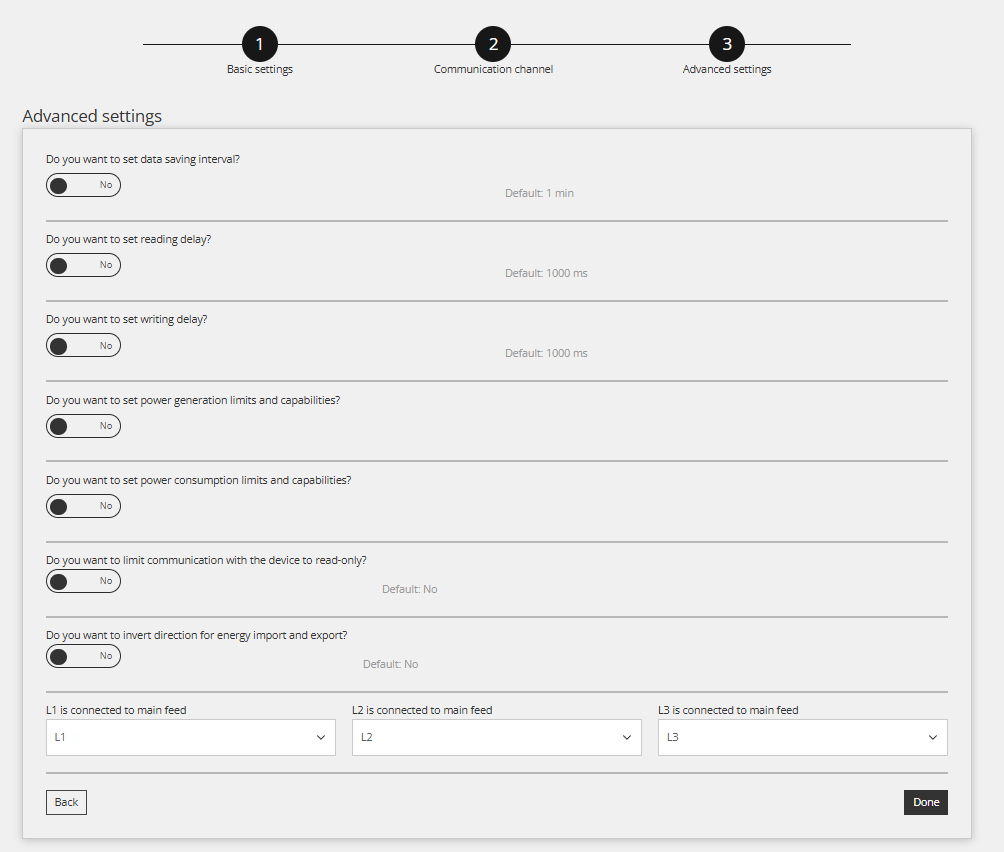The width and height of the screenshot is (1004, 852).
Task: Turn on the reading delay toggle
Action: pyautogui.click(x=83, y=265)
